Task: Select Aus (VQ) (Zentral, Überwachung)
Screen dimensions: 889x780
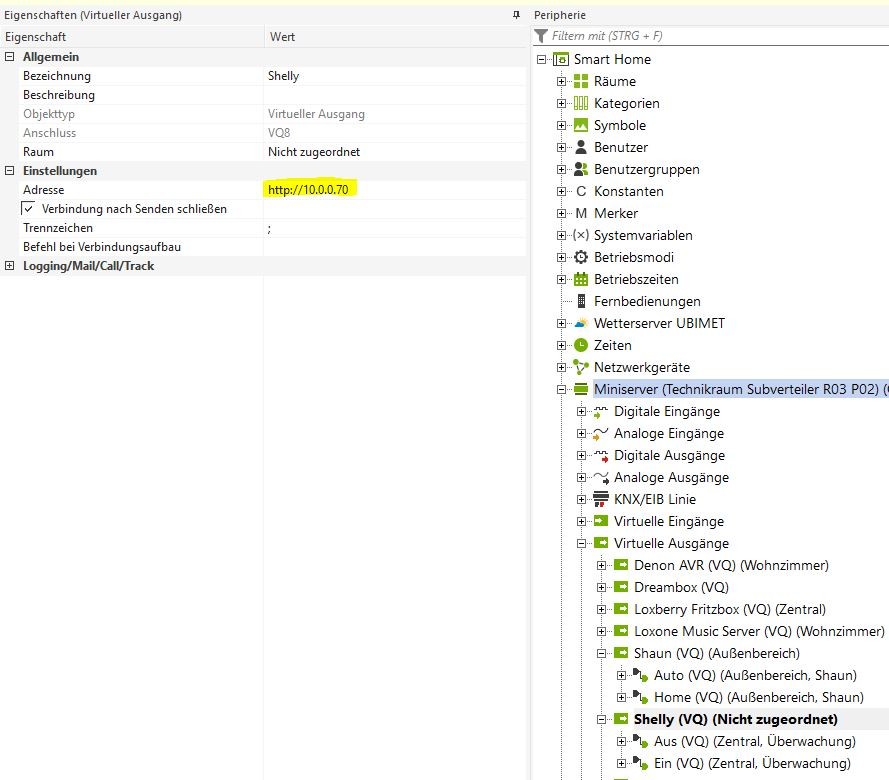Action: click(x=755, y=741)
